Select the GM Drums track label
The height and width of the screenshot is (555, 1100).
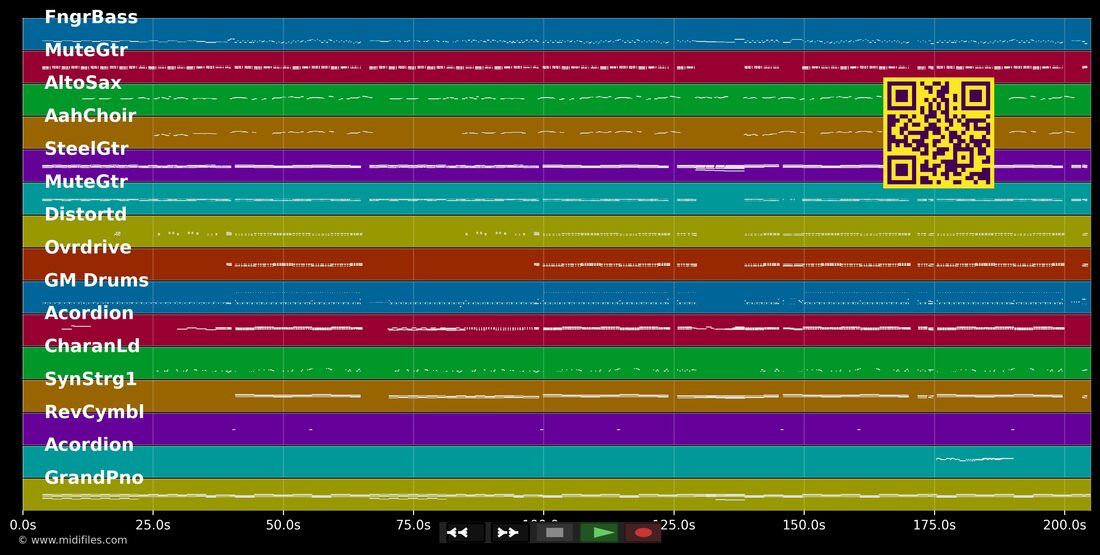coord(97,280)
